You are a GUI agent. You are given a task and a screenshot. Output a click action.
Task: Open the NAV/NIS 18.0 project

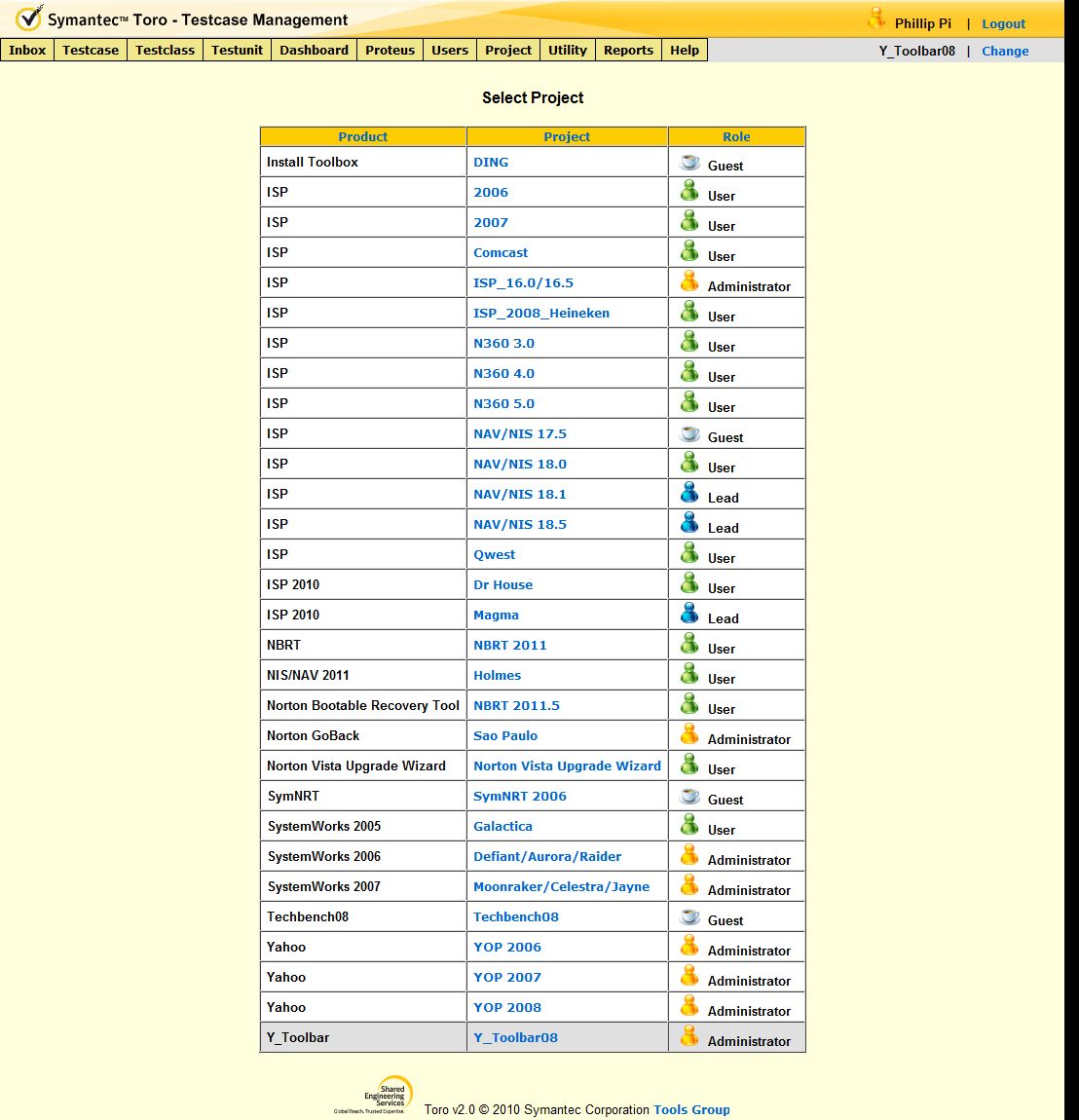click(520, 465)
